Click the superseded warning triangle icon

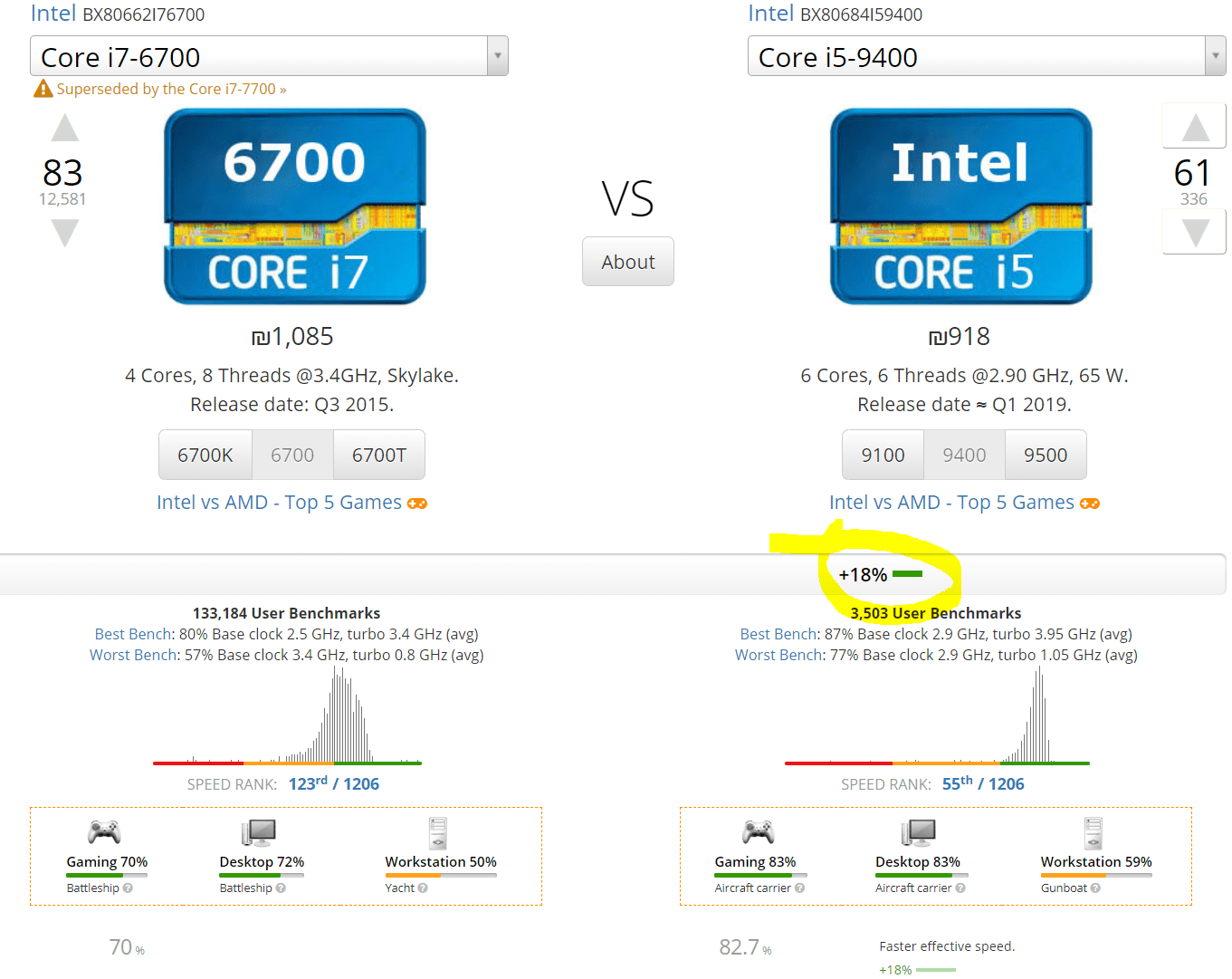point(43,89)
